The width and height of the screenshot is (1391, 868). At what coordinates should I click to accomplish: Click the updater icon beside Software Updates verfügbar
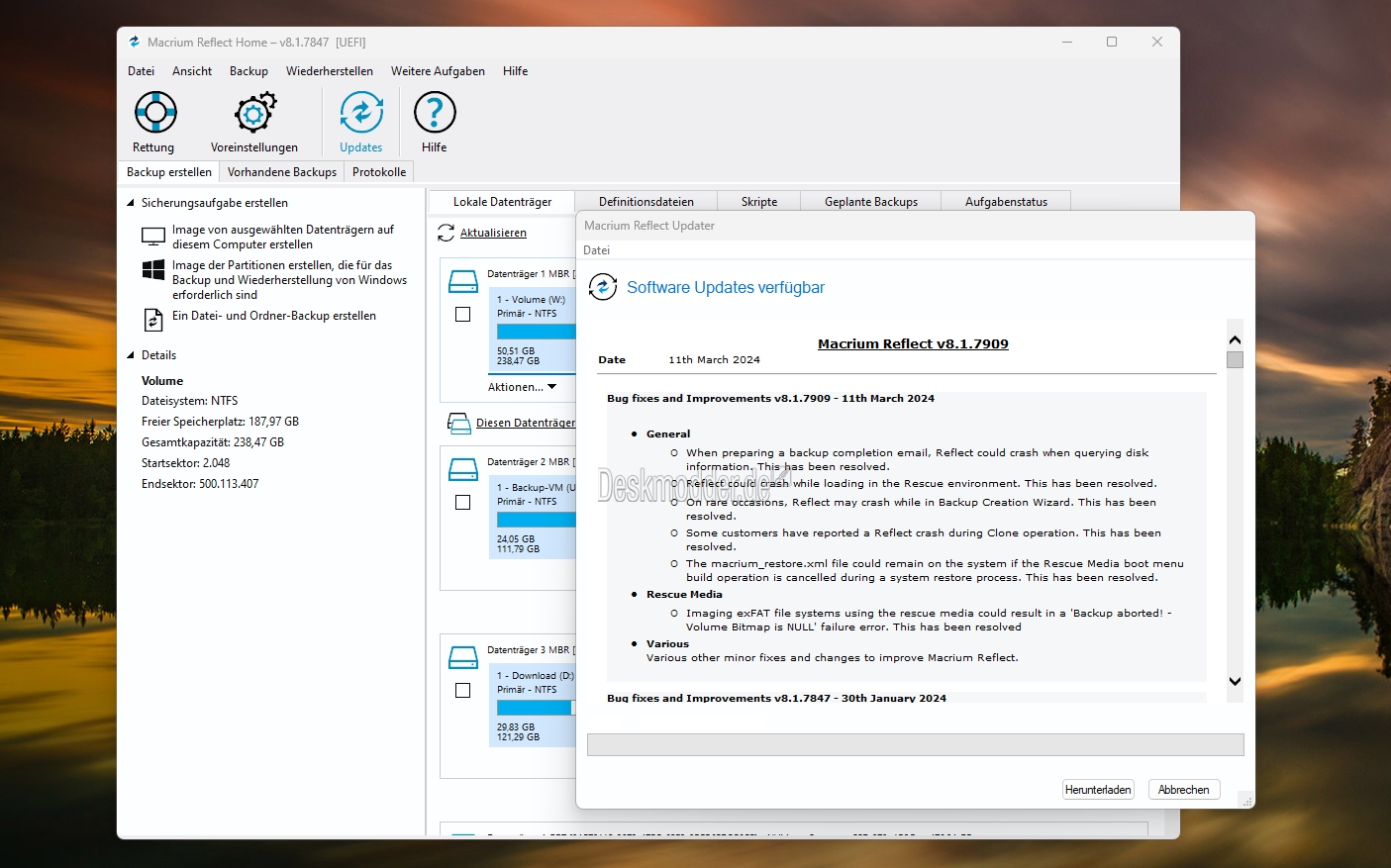(603, 287)
